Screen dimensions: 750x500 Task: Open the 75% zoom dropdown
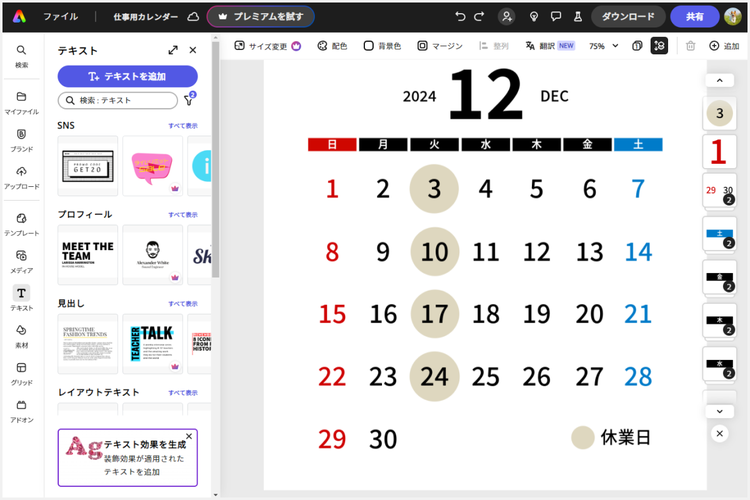point(604,46)
